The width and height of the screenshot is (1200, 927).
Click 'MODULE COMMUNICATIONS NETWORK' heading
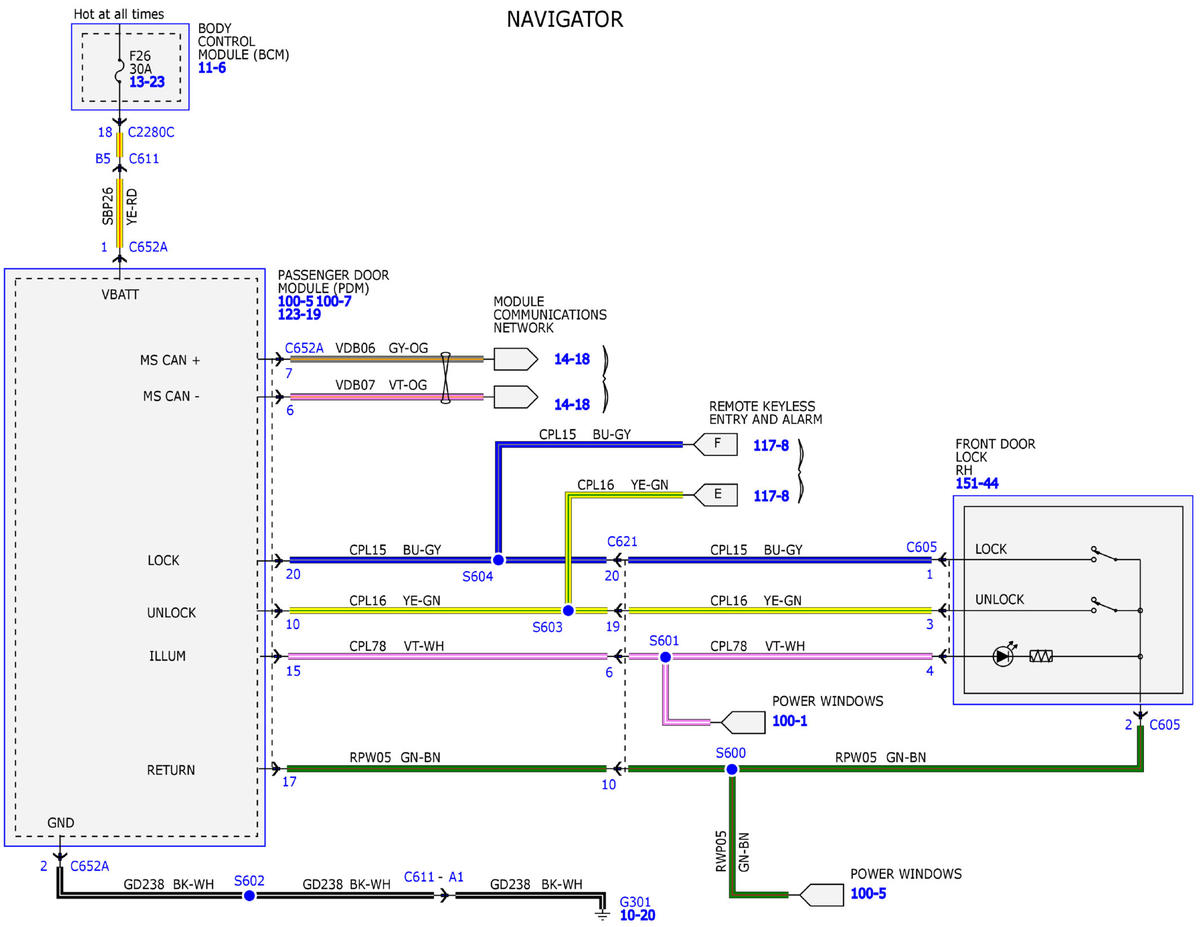[550, 314]
